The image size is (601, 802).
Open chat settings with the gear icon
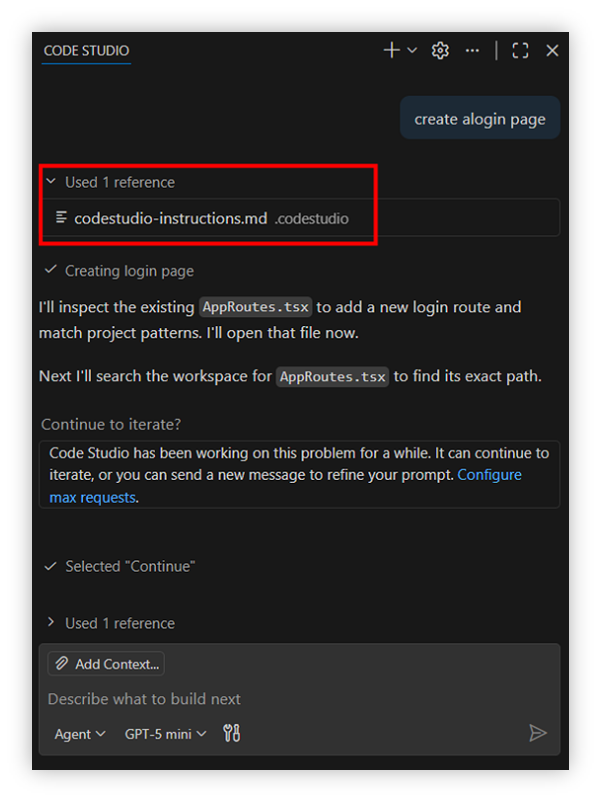click(x=440, y=50)
